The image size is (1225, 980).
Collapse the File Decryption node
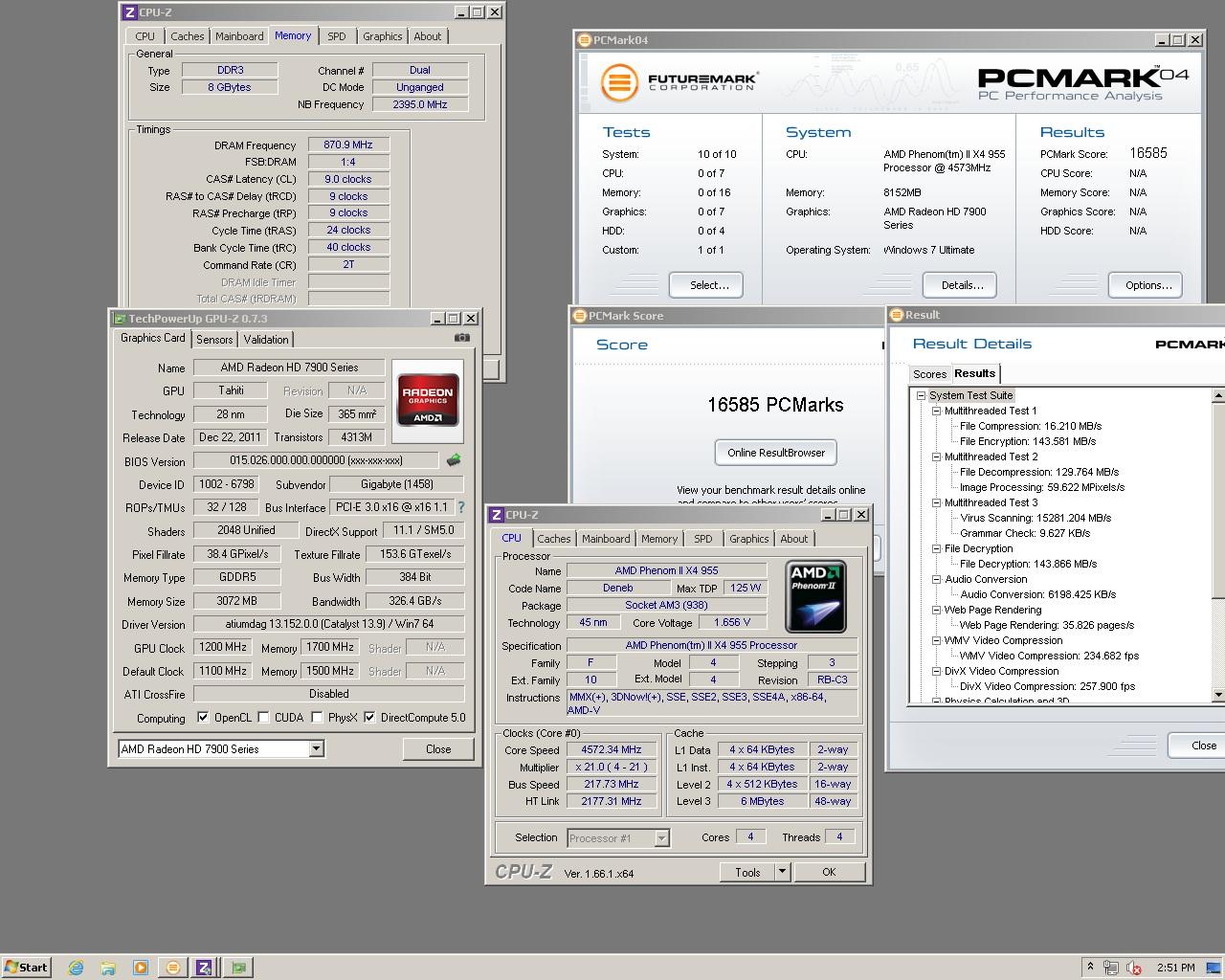click(x=937, y=548)
